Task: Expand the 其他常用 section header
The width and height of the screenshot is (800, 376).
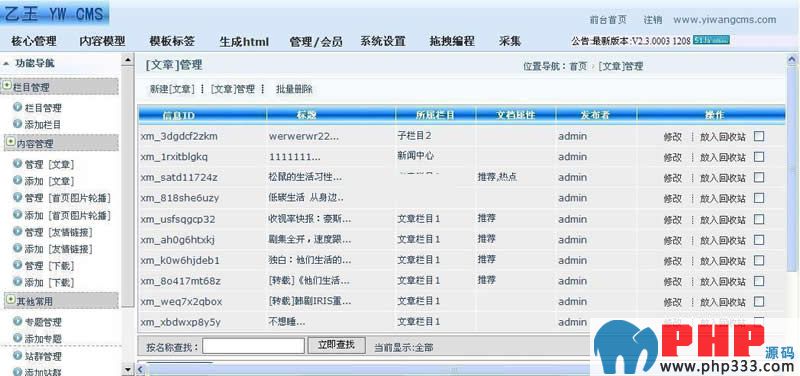Action: pos(60,301)
